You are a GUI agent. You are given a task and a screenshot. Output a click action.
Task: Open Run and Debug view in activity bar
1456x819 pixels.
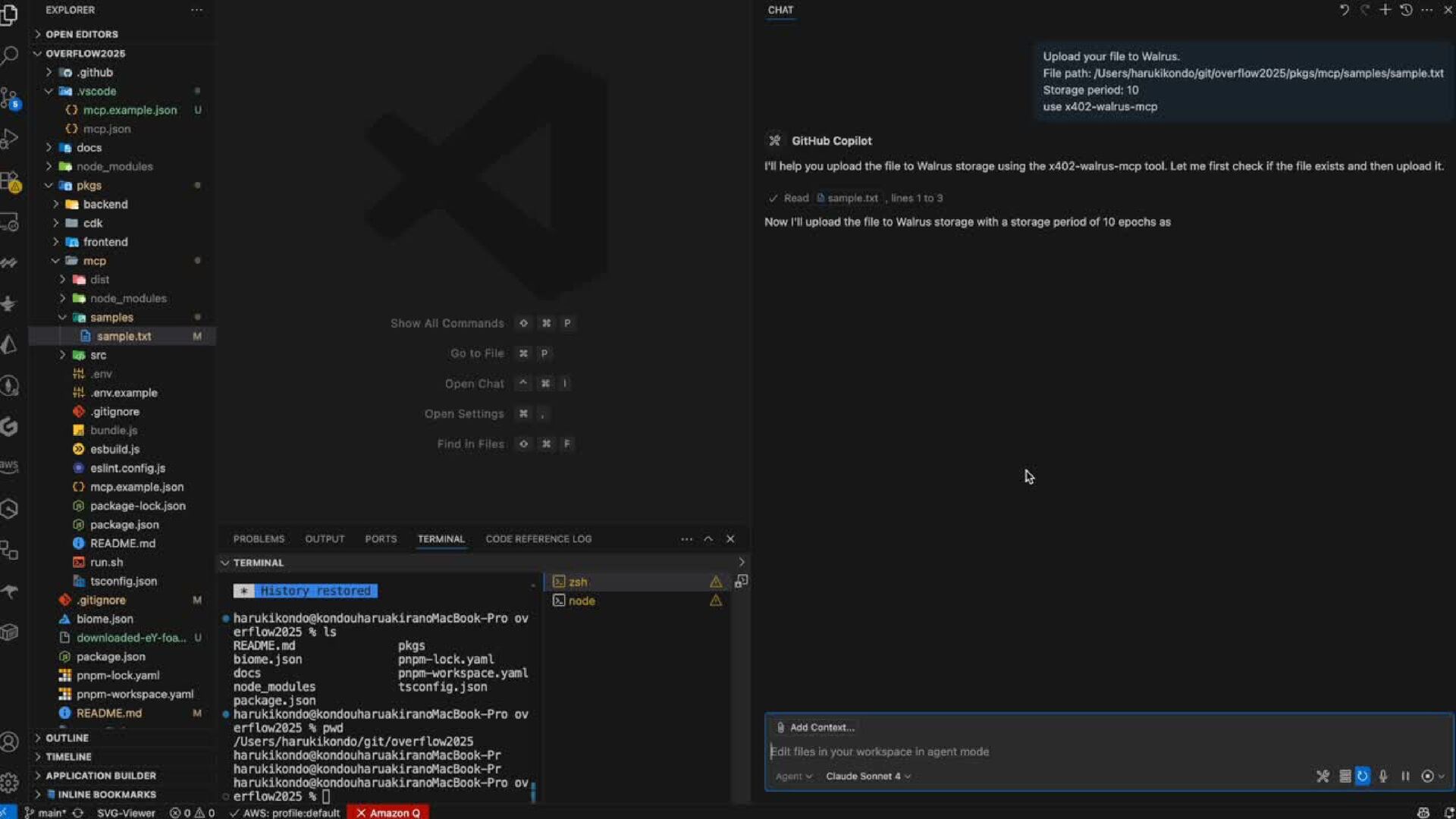[9, 139]
